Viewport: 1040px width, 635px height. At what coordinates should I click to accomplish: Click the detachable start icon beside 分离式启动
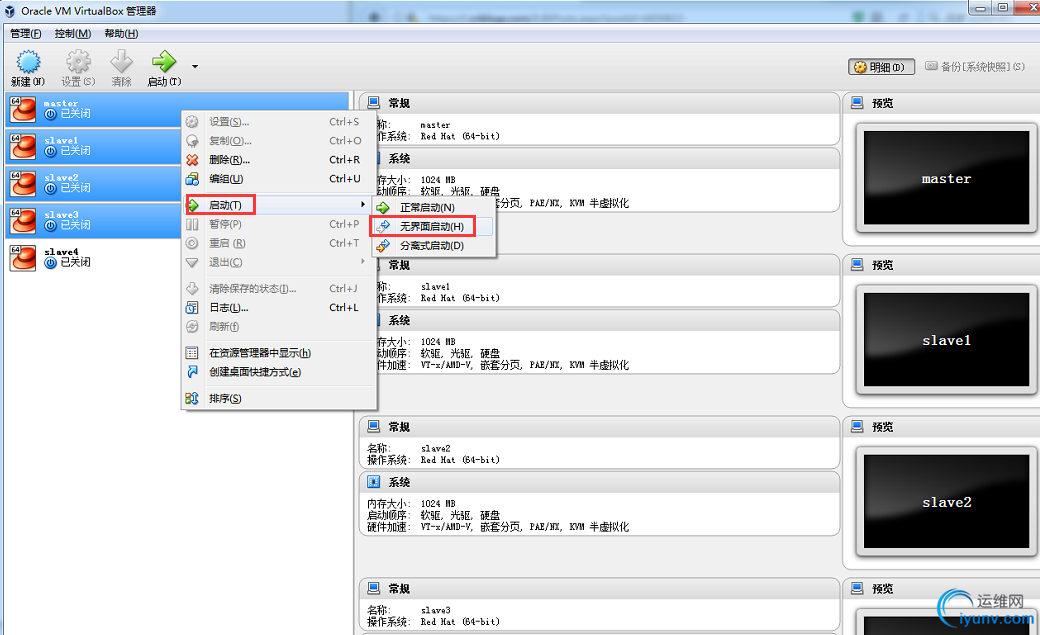tap(383, 246)
